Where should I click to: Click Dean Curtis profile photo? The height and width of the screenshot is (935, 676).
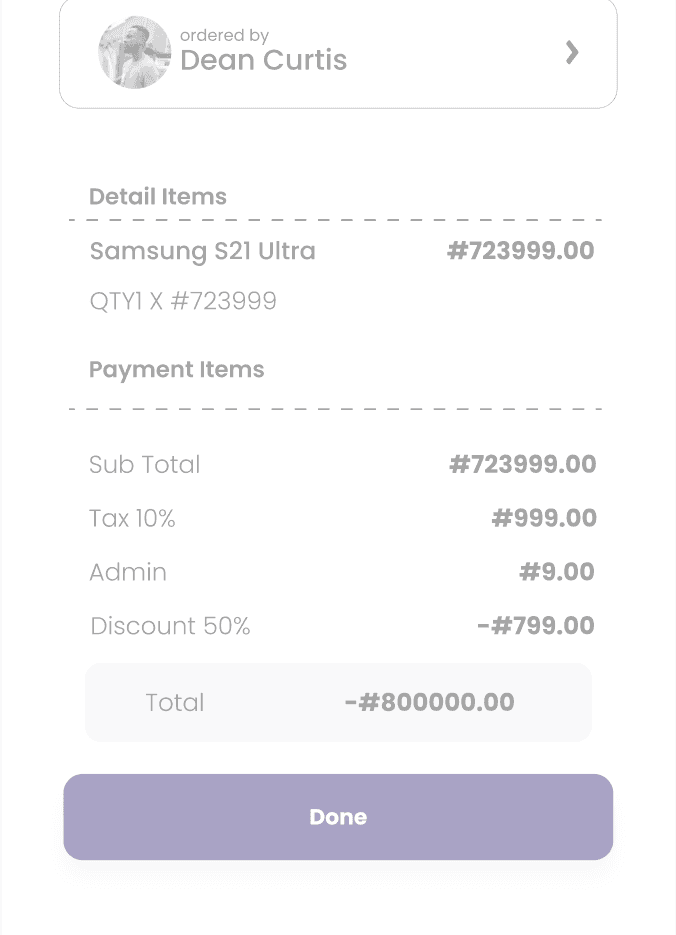click(x=135, y=52)
